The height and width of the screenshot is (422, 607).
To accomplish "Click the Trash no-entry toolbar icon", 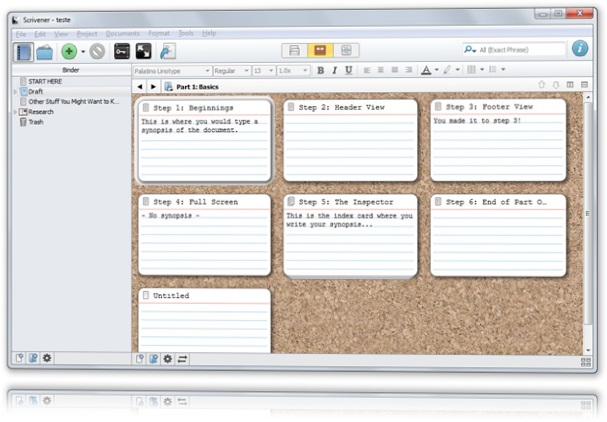I will 97,51.
